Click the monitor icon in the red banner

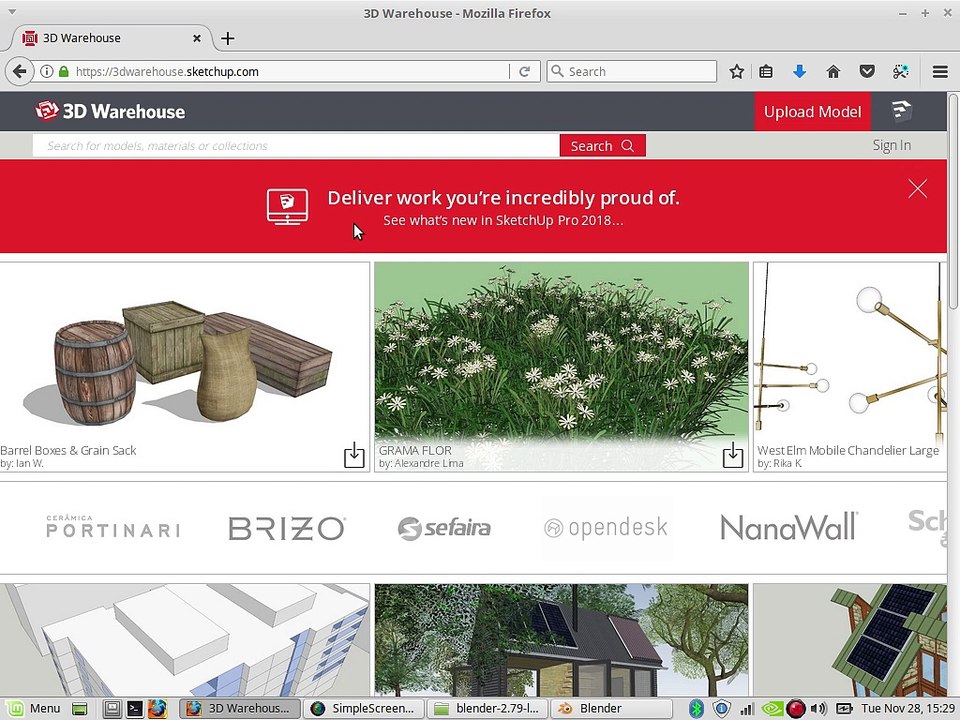(x=287, y=206)
